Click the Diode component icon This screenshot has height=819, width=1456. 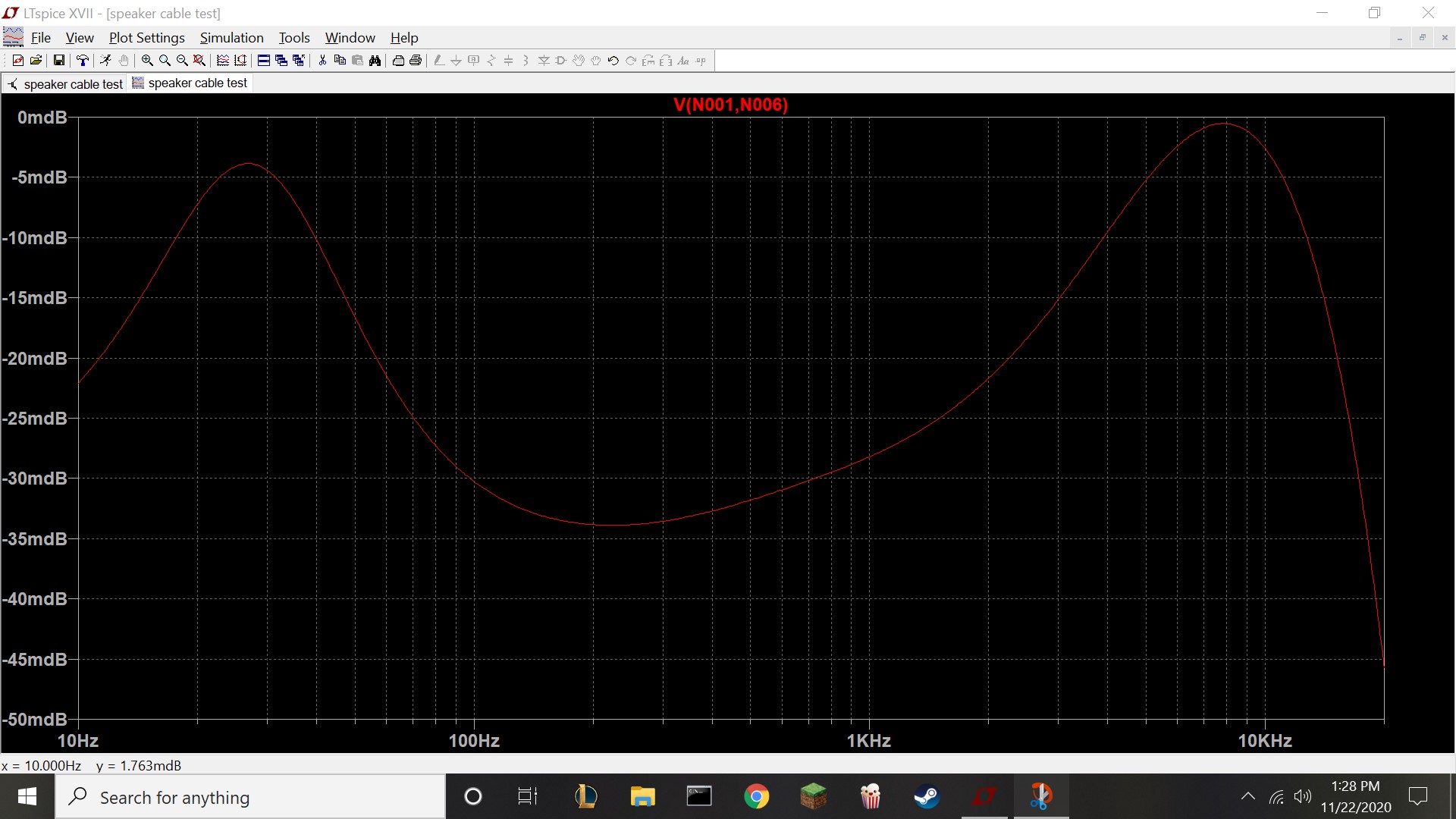point(544,61)
